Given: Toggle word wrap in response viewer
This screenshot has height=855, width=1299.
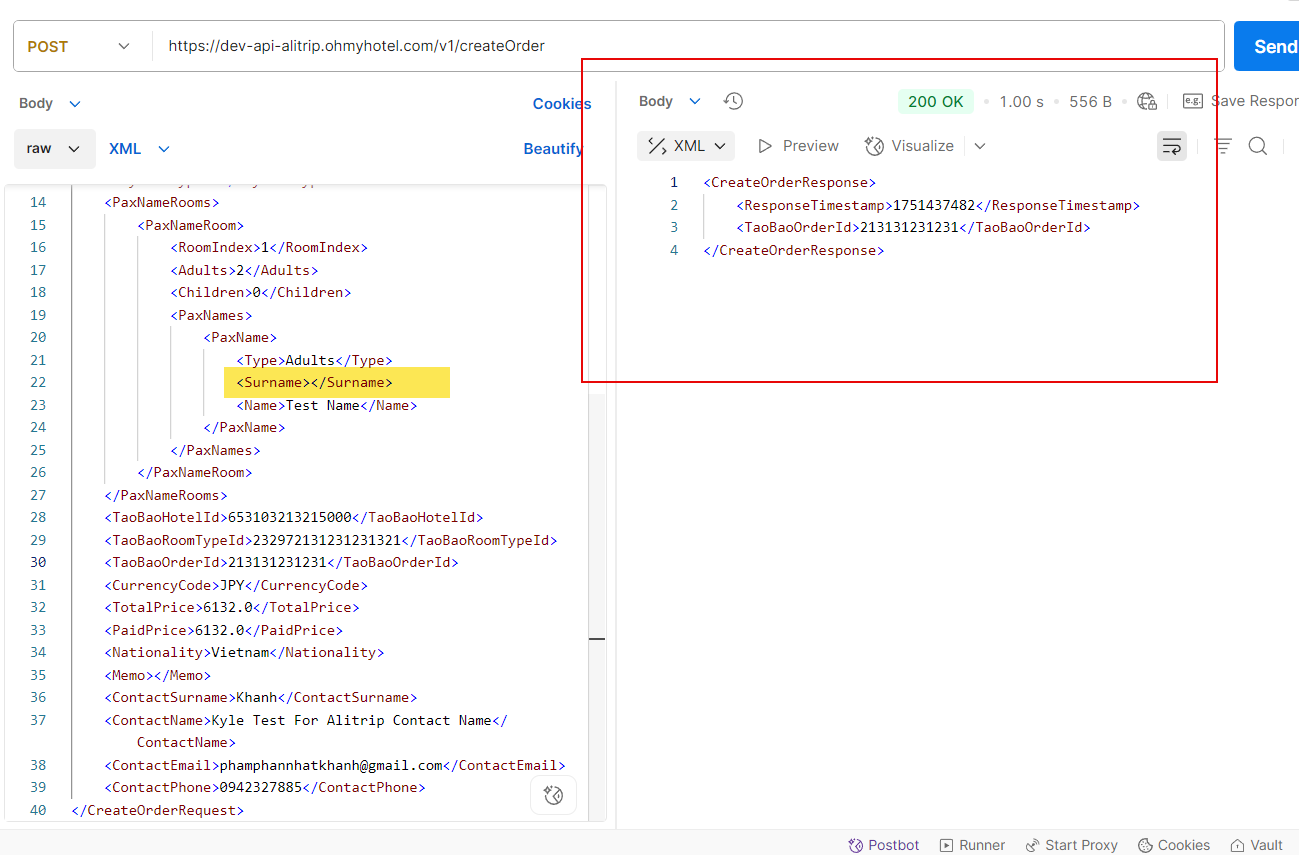Looking at the screenshot, I should 1171,146.
